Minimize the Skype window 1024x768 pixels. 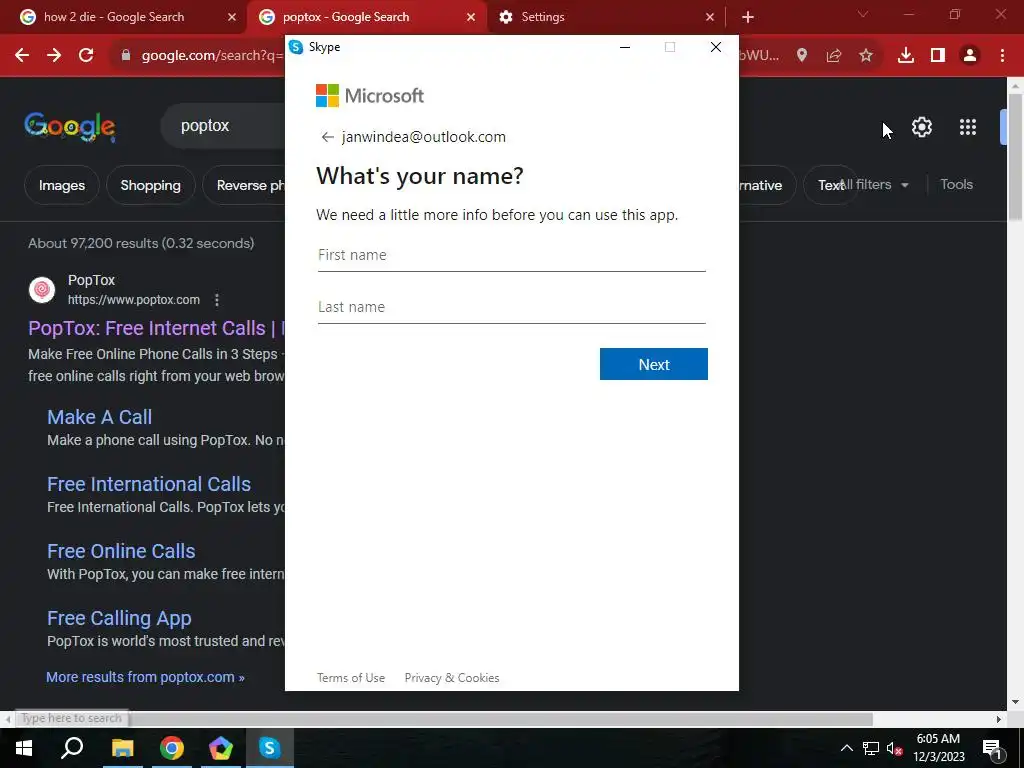click(x=625, y=47)
